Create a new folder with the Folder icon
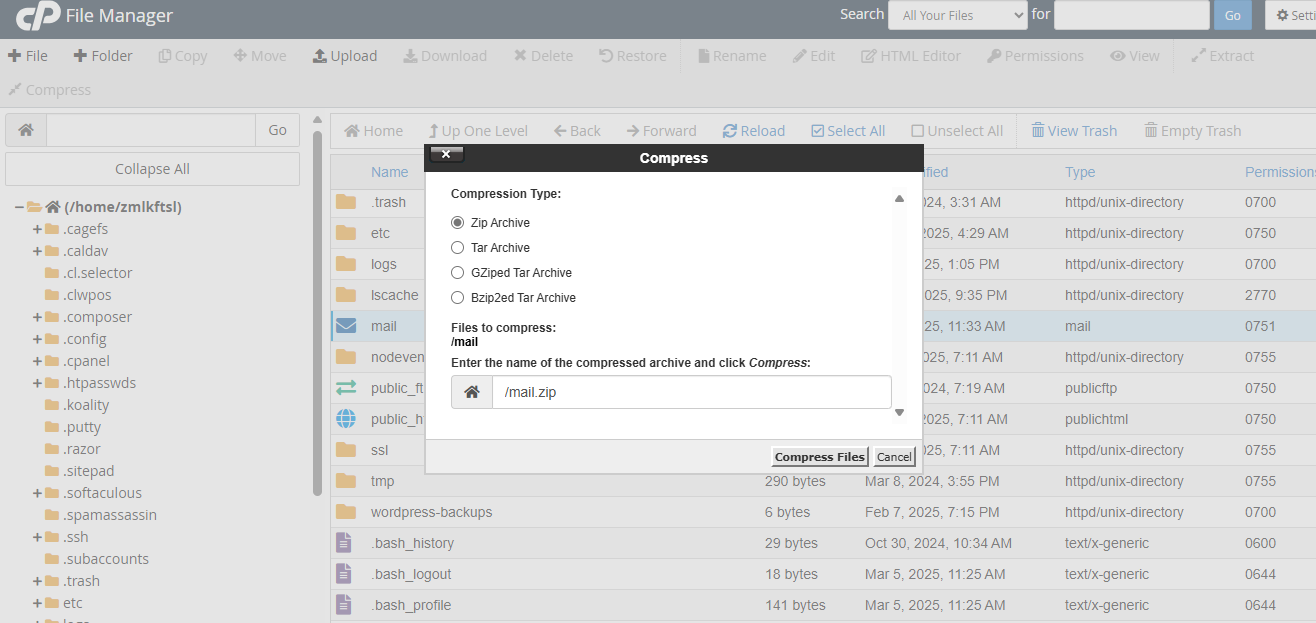1316x623 pixels. point(80,56)
